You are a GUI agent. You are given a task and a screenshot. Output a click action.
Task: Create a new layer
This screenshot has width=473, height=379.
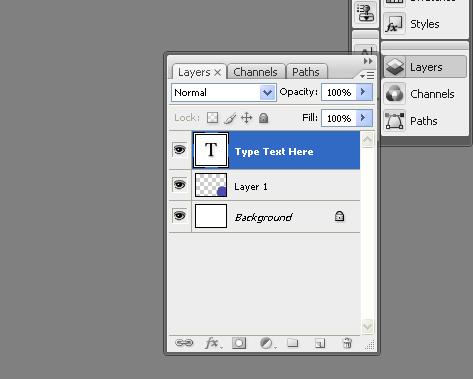pyautogui.click(x=320, y=343)
